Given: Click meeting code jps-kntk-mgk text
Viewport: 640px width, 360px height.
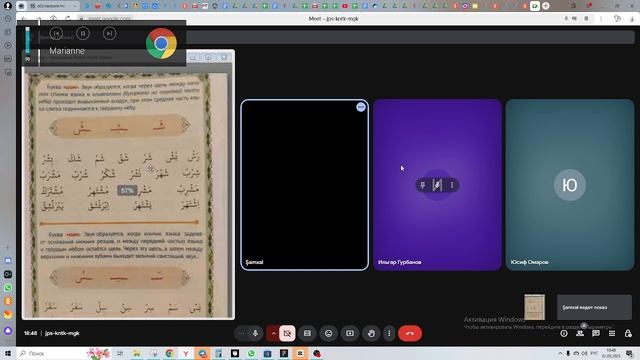Looking at the screenshot, I should coord(62,333).
